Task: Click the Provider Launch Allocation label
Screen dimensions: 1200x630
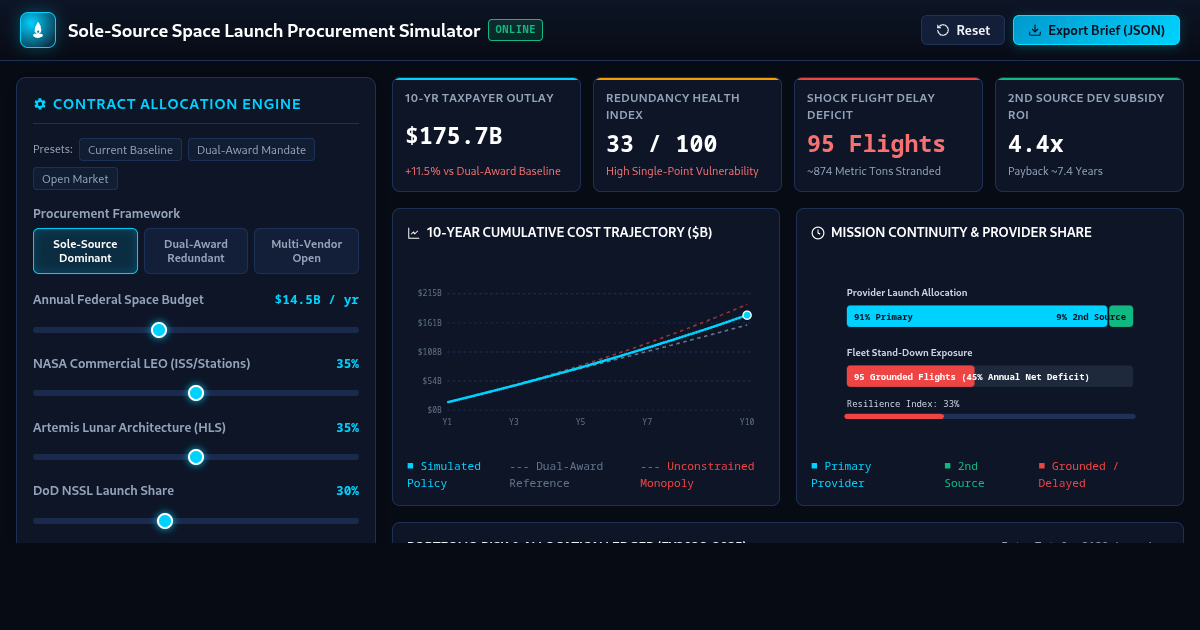Action: click(907, 293)
